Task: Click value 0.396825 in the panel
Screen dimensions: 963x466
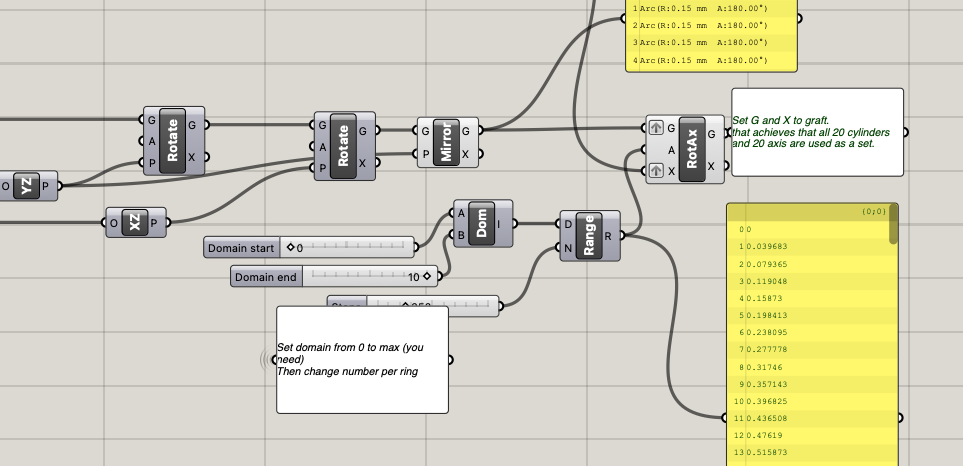Action: pos(765,402)
